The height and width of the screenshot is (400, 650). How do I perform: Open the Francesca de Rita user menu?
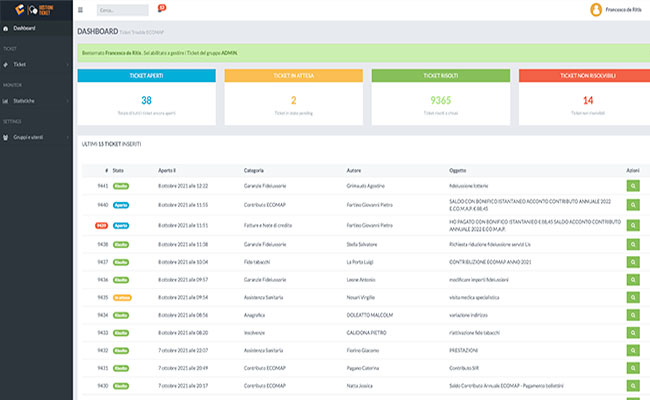(x=623, y=10)
